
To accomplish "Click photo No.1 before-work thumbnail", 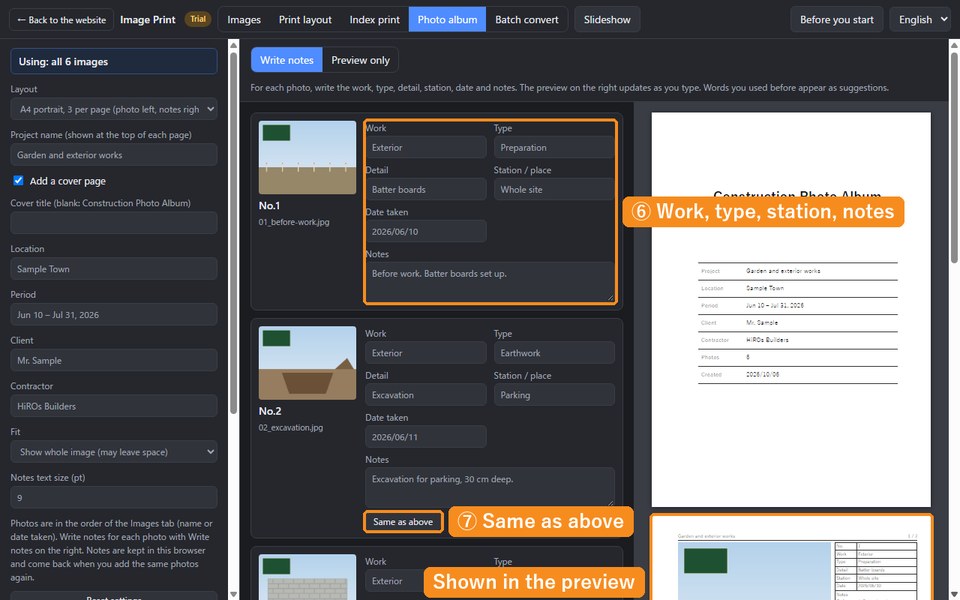I will coord(307,157).
